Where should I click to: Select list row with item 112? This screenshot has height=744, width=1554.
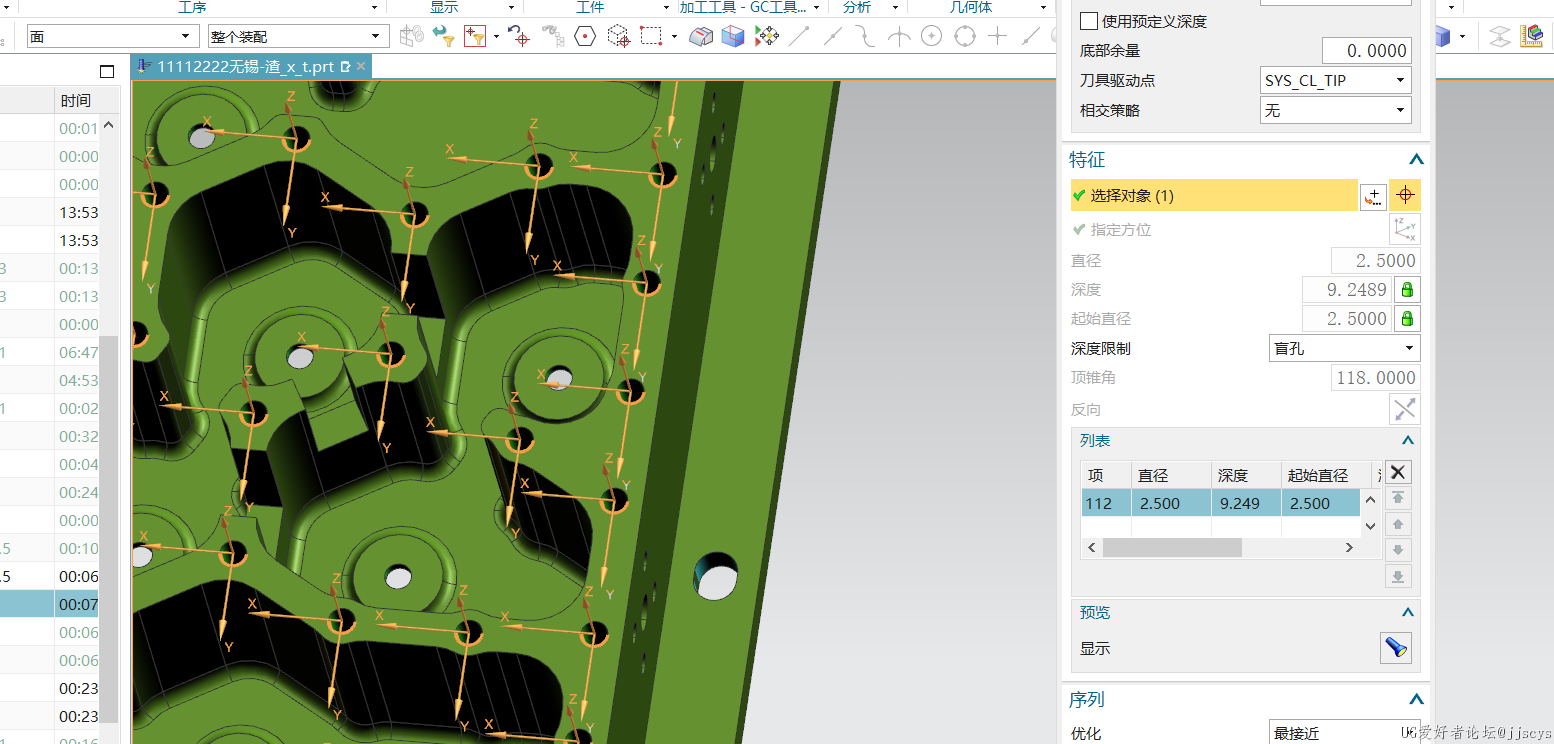coord(1220,503)
